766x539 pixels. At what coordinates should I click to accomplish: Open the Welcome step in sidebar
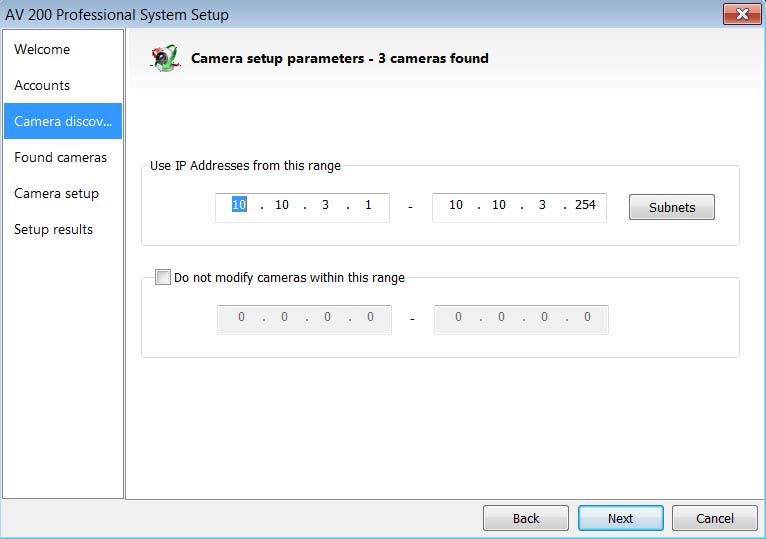click(42, 49)
